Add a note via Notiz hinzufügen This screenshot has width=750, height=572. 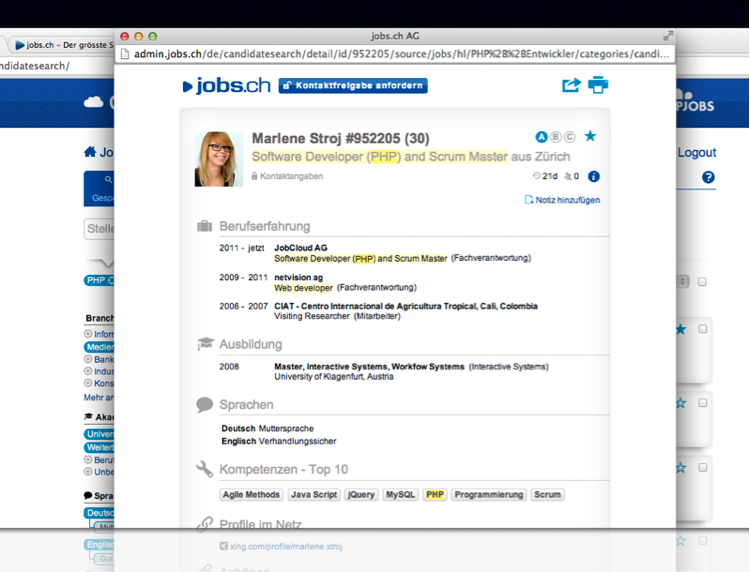pyautogui.click(x=562, y=200)
